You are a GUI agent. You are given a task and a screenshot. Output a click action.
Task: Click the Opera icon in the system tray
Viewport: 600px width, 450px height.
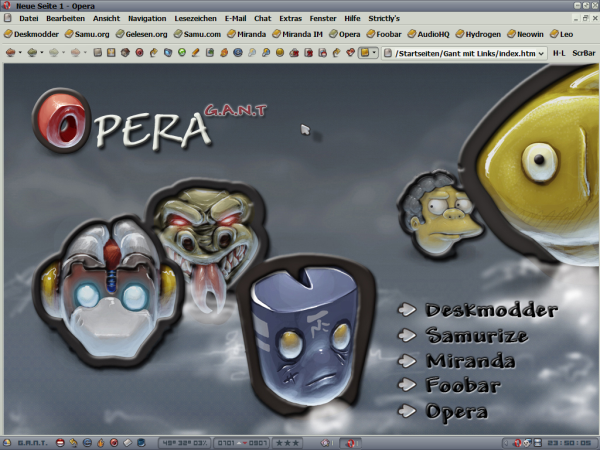(517, 443)
